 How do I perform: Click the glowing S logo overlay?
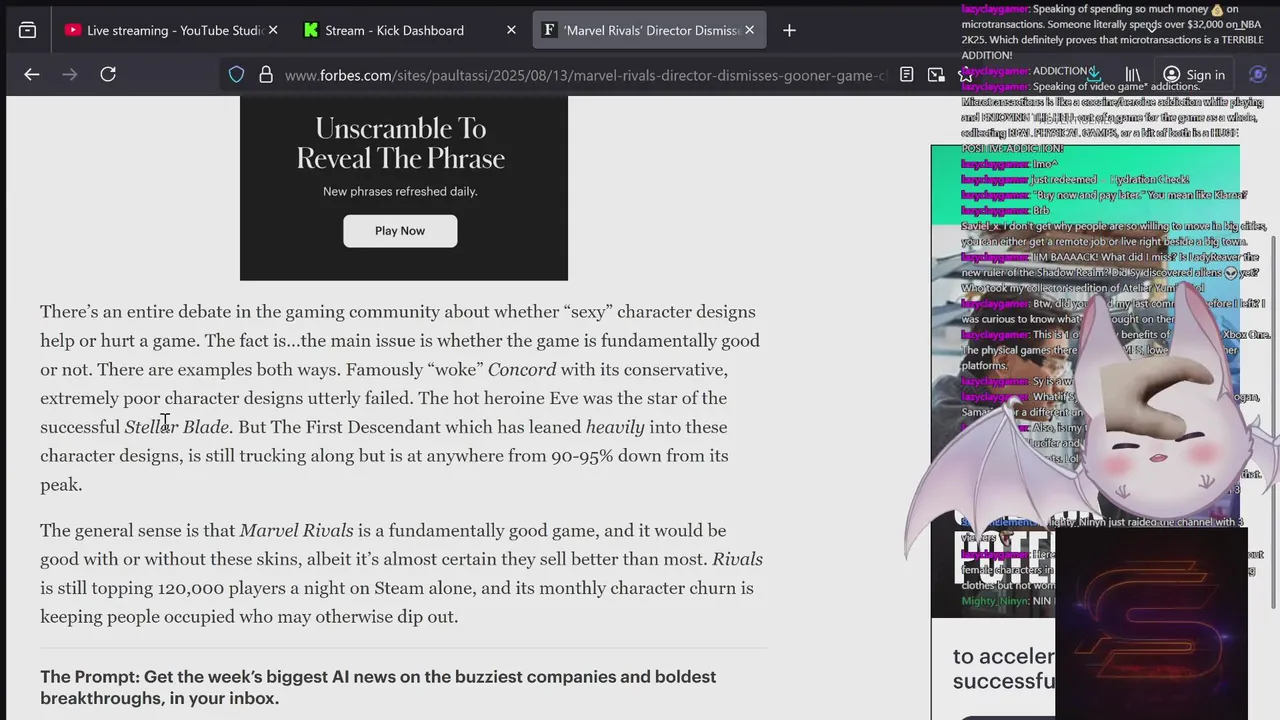[x=1151, y=625]
